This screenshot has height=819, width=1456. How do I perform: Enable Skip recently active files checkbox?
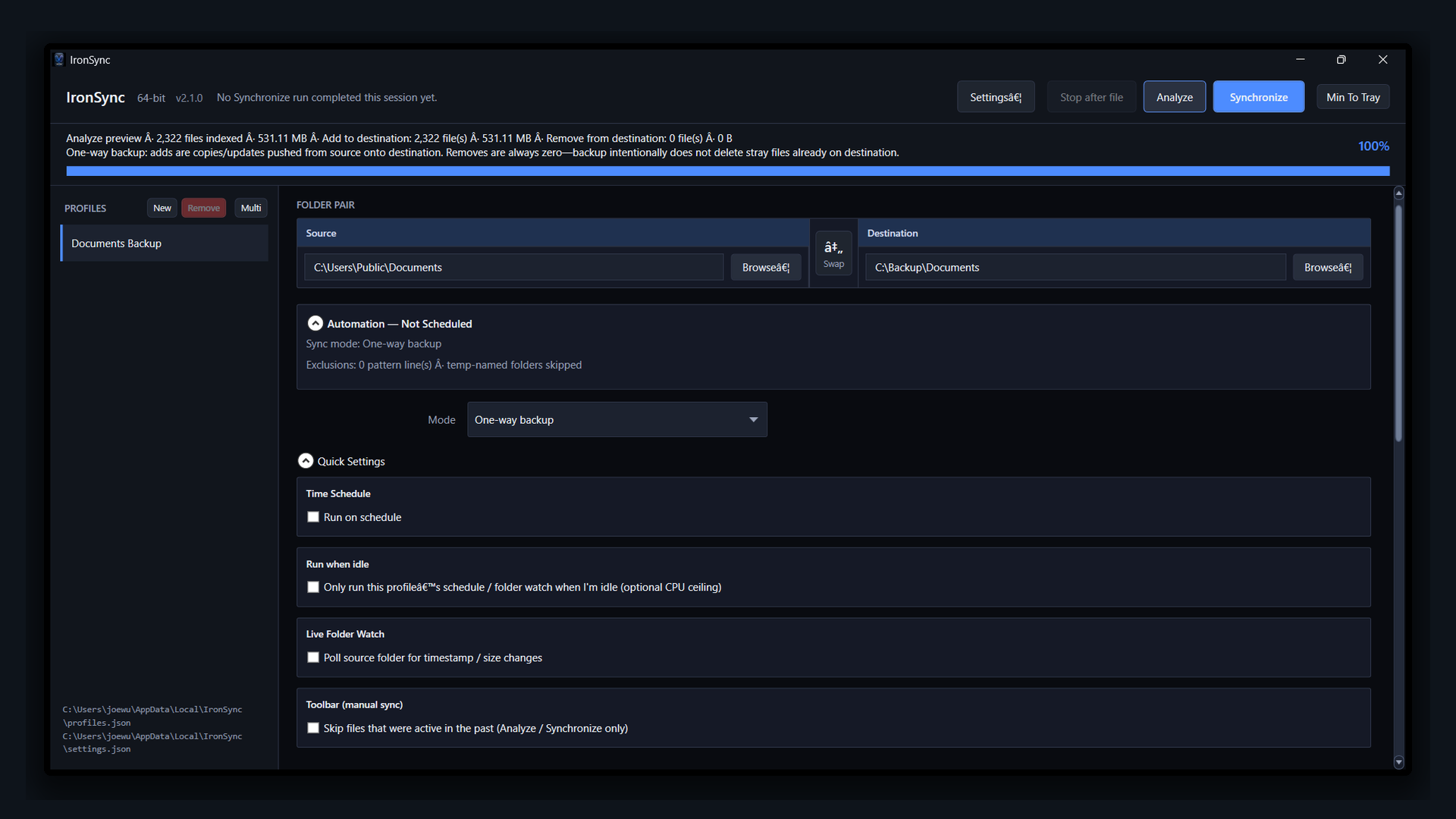[x=312, y=728]
